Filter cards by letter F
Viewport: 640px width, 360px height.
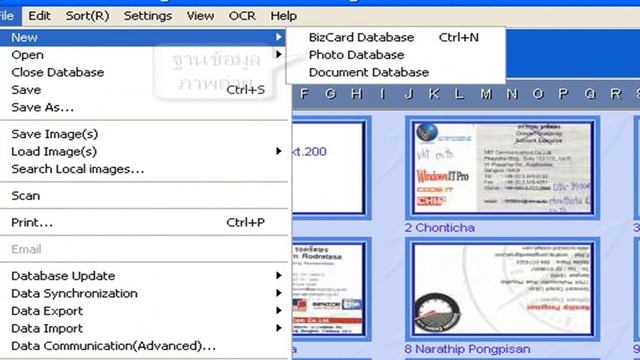304,94
